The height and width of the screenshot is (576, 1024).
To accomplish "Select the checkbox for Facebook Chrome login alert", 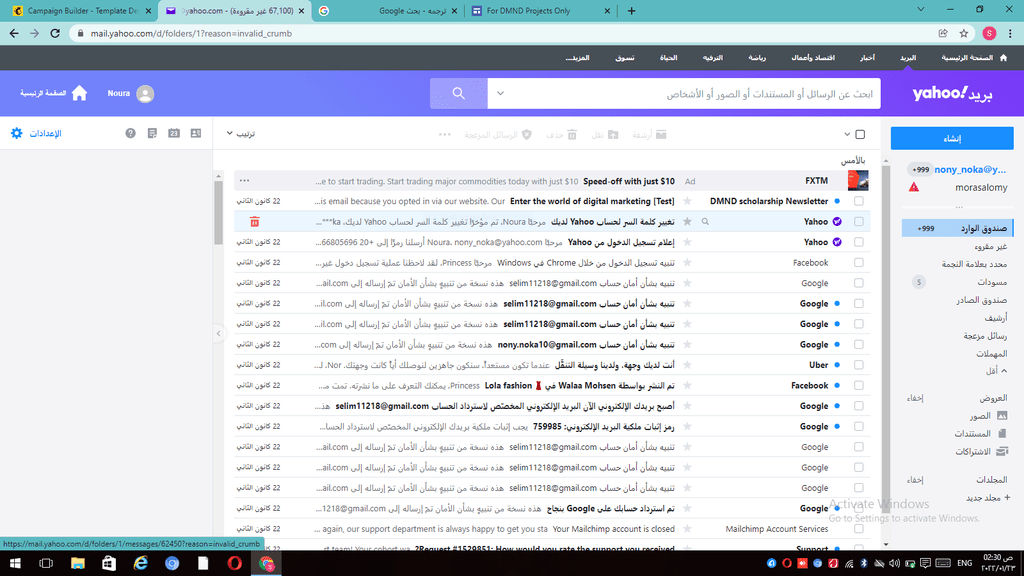I will [x=859, y=263].
